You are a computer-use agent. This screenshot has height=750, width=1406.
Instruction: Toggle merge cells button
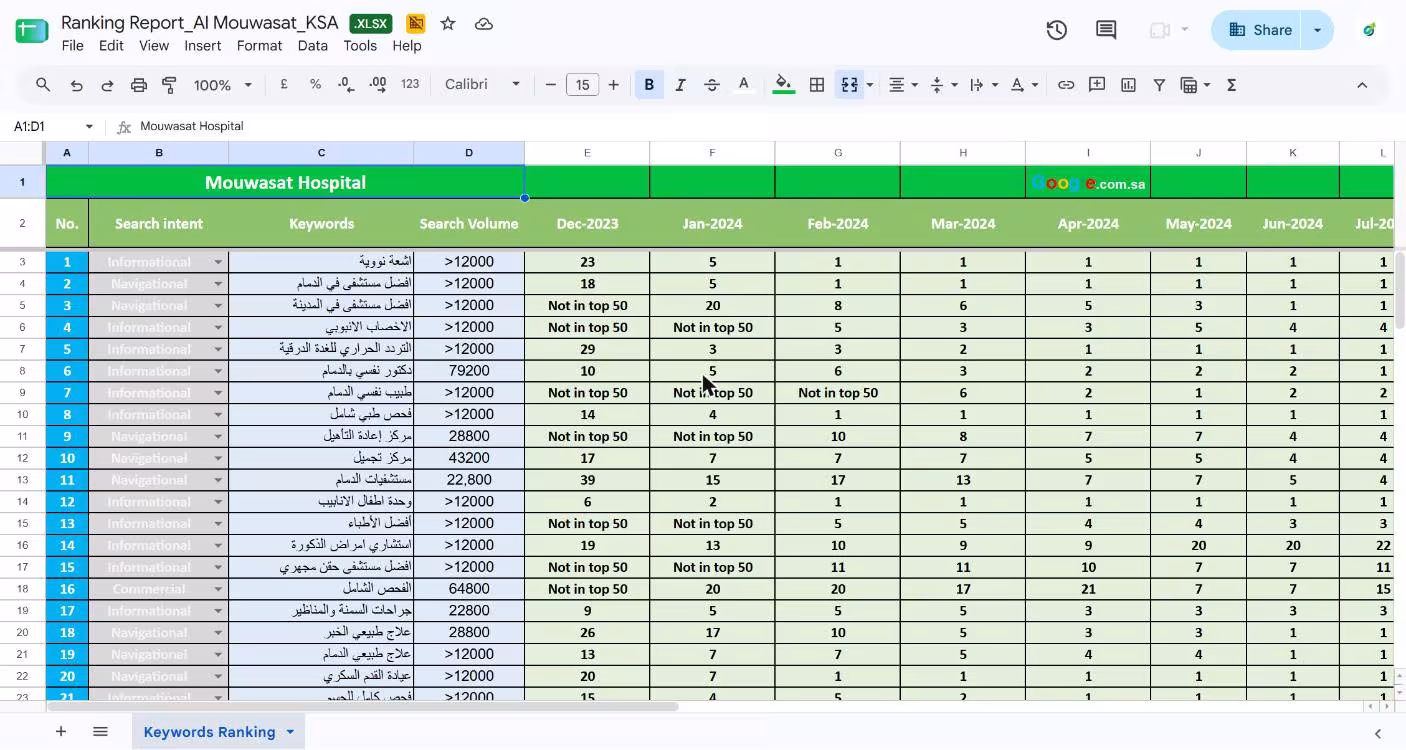point(850,85)
